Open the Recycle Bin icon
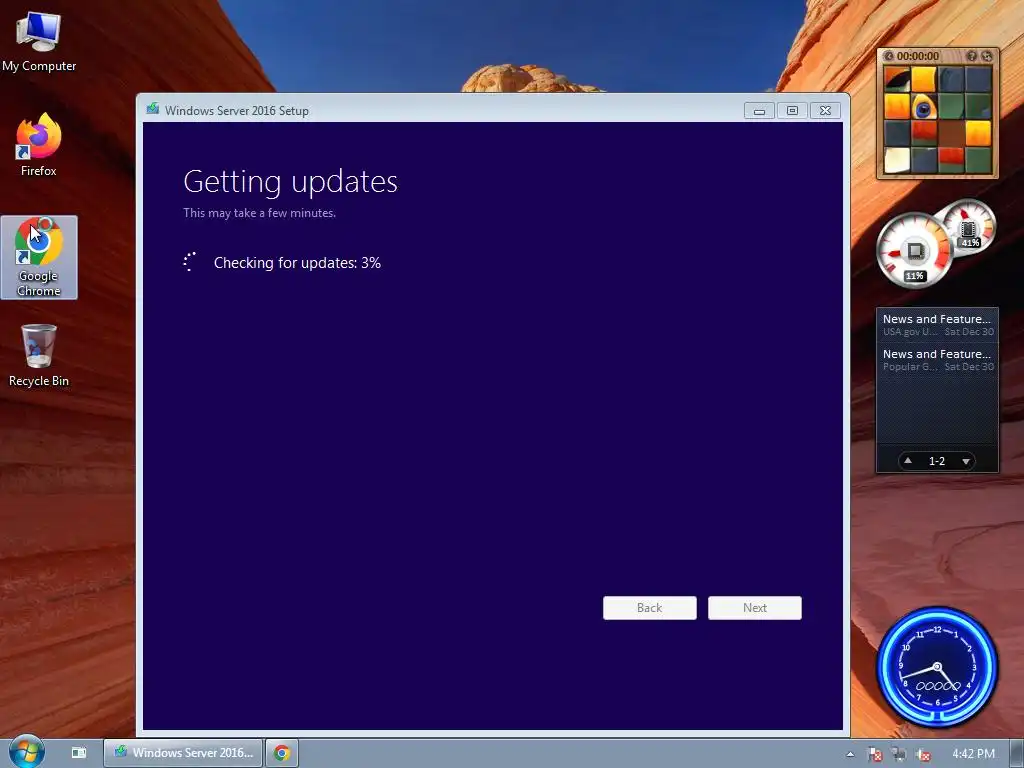The width and height of the screenshot is (1024, 768). click(39, 356)
